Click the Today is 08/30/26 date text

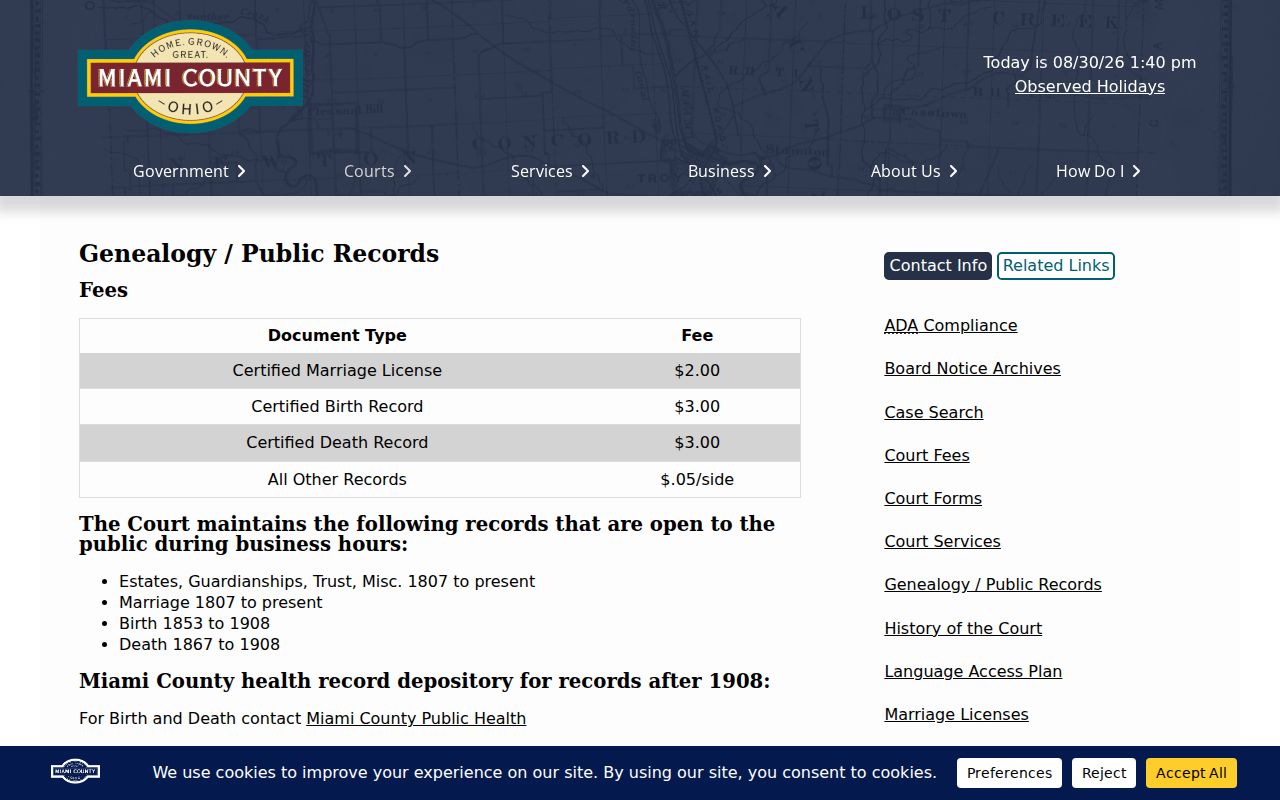click(x=1089, y=62)
